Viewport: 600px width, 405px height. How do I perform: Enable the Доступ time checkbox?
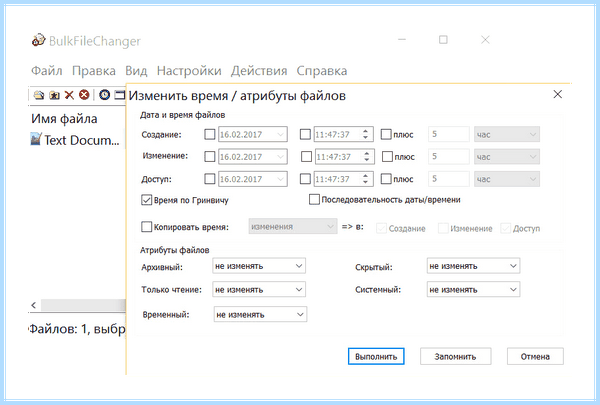(x=305, y=179)
